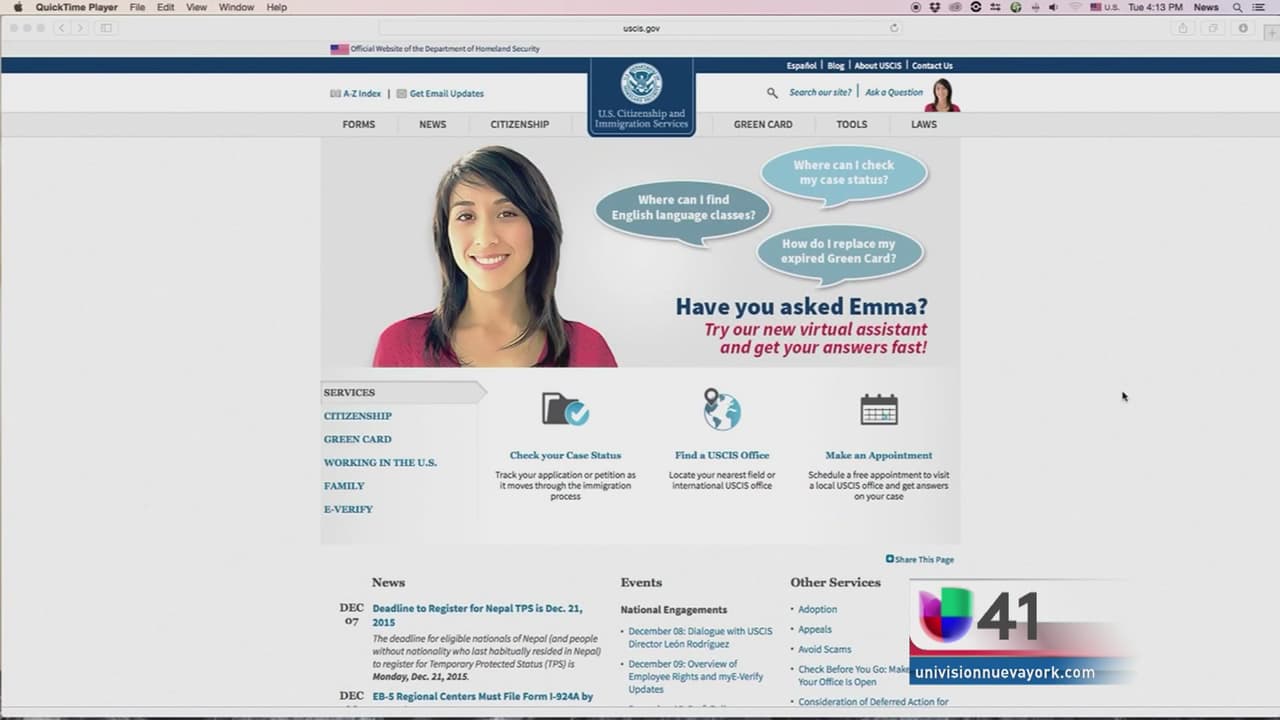Click the Check your Case Status folder icon
The height and width of the screenshot is (720, 1280).
point(565,409)
